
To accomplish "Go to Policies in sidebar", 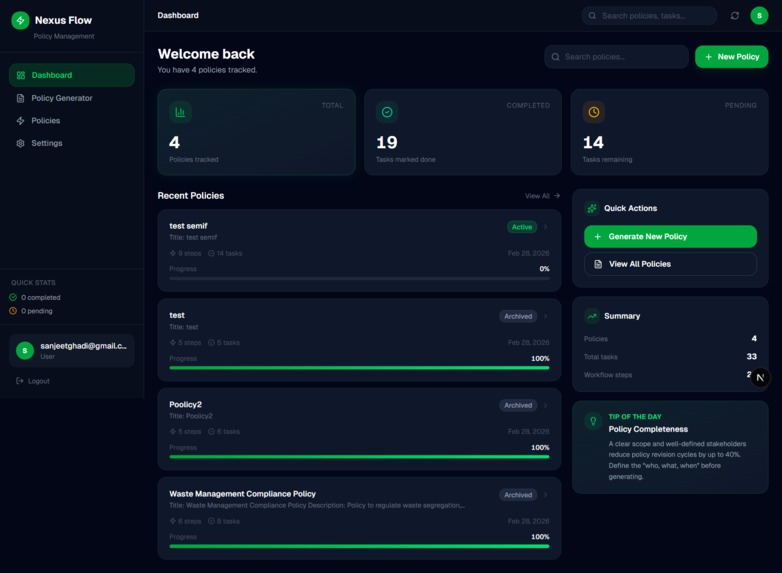I will point(72,121).
